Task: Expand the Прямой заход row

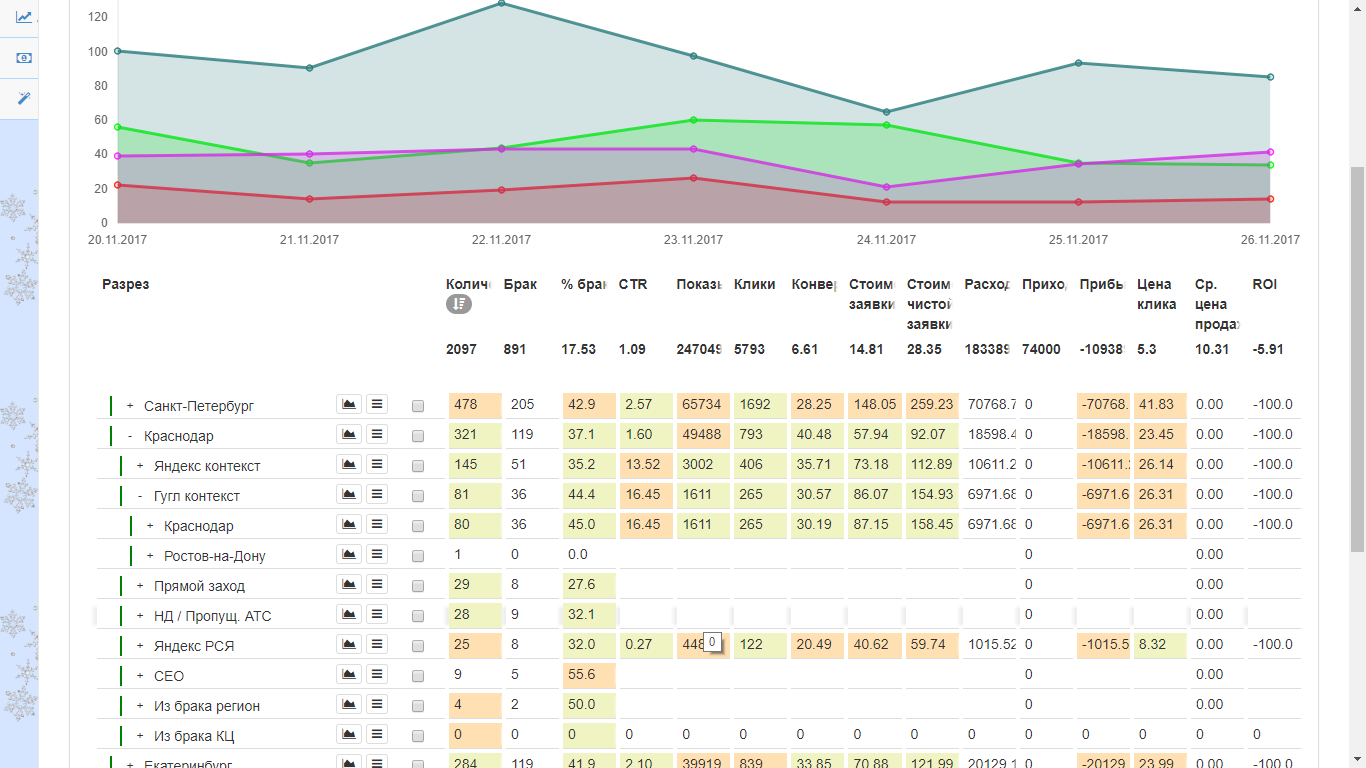Action: pyautogui.click(x=140, y=586)
